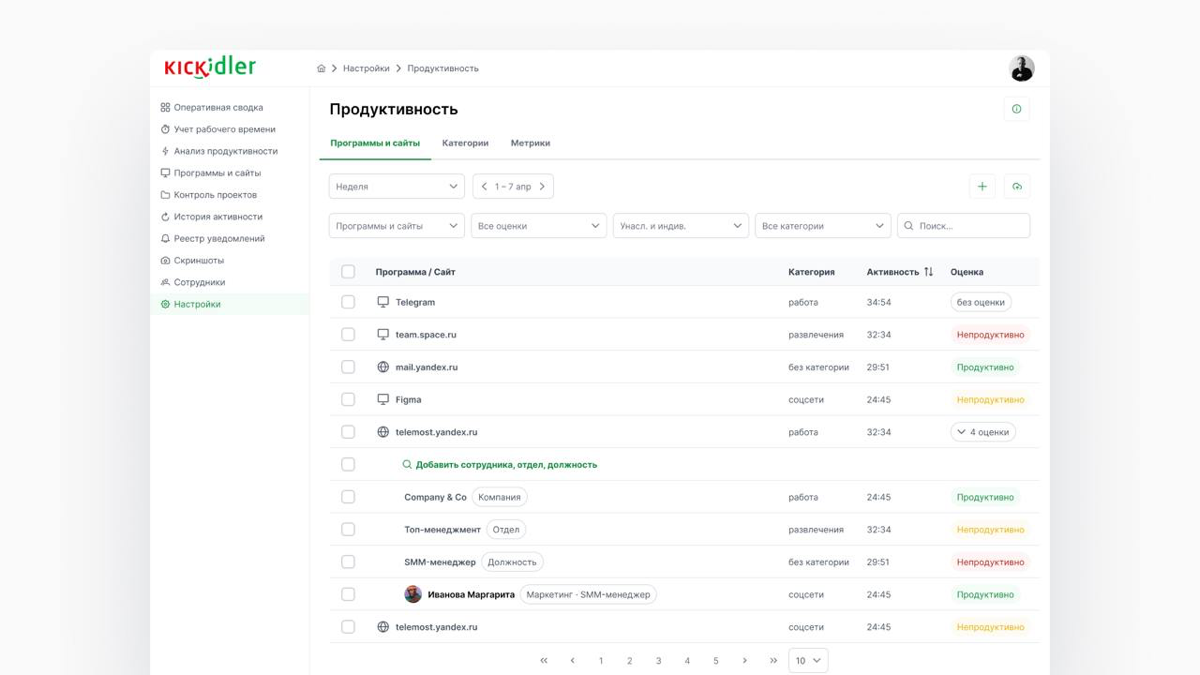Click the 34:54 activity value

point(879,302)
